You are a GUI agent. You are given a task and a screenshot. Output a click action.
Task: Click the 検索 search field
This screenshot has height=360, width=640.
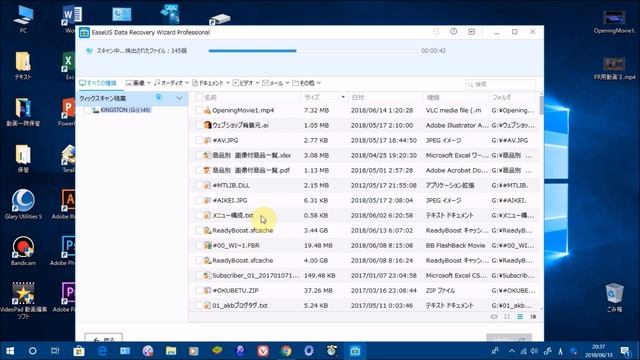coord(500,84)
